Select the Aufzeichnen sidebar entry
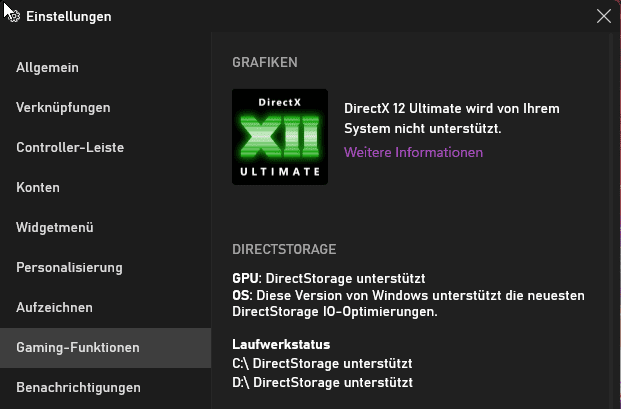621x409 pixels. pyautogui.click(x=105, y=308)
